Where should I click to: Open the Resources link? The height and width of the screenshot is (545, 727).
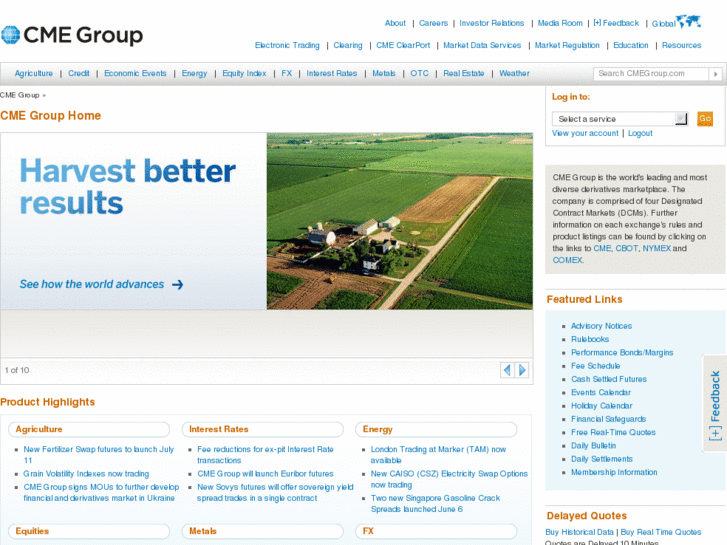click(x=682, y=45)
